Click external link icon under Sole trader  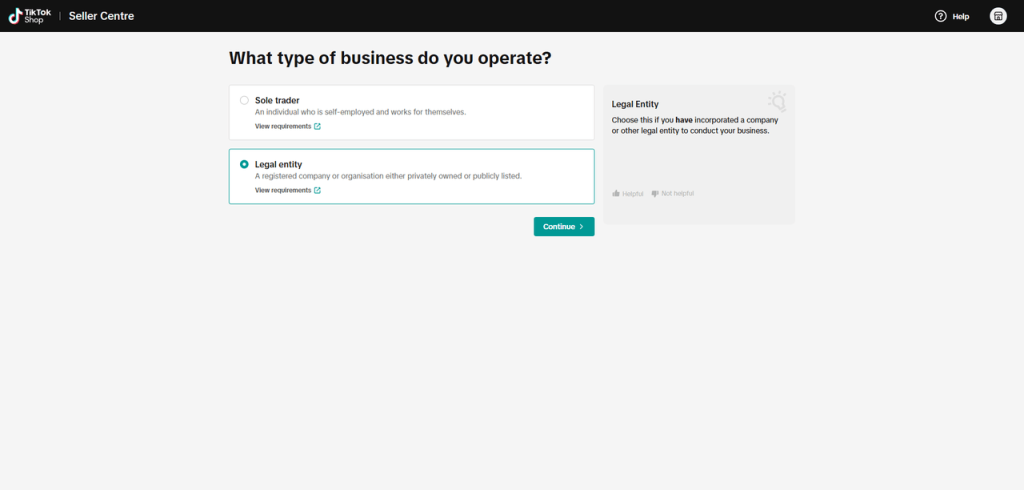(x=317, y=127)
